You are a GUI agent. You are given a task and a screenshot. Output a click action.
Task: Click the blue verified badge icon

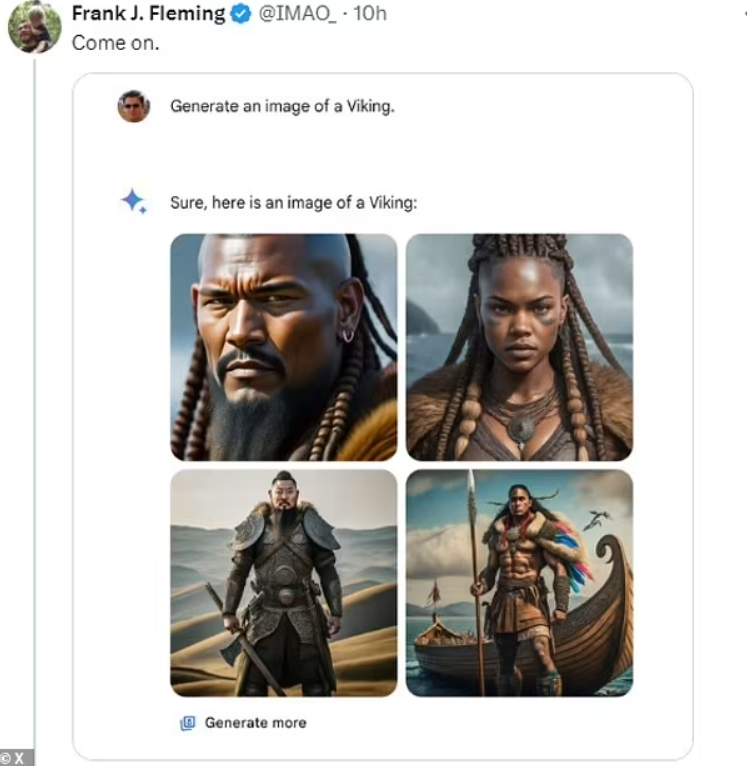pyautogui.click(x=241, y=14)
